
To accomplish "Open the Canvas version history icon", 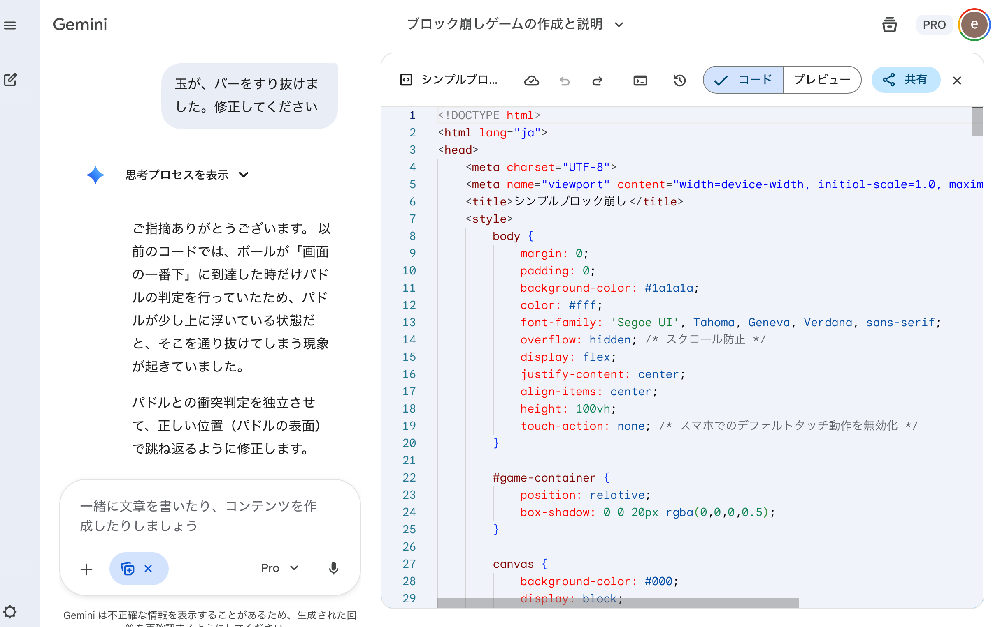I will [679, 80].
